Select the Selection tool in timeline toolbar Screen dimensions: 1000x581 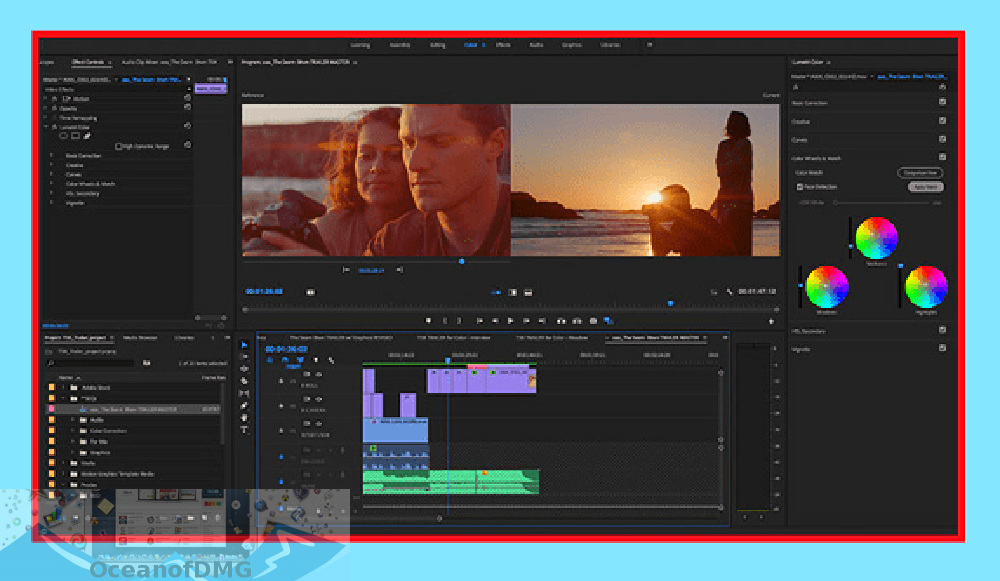pyautogui.click(x=244, y=345)
